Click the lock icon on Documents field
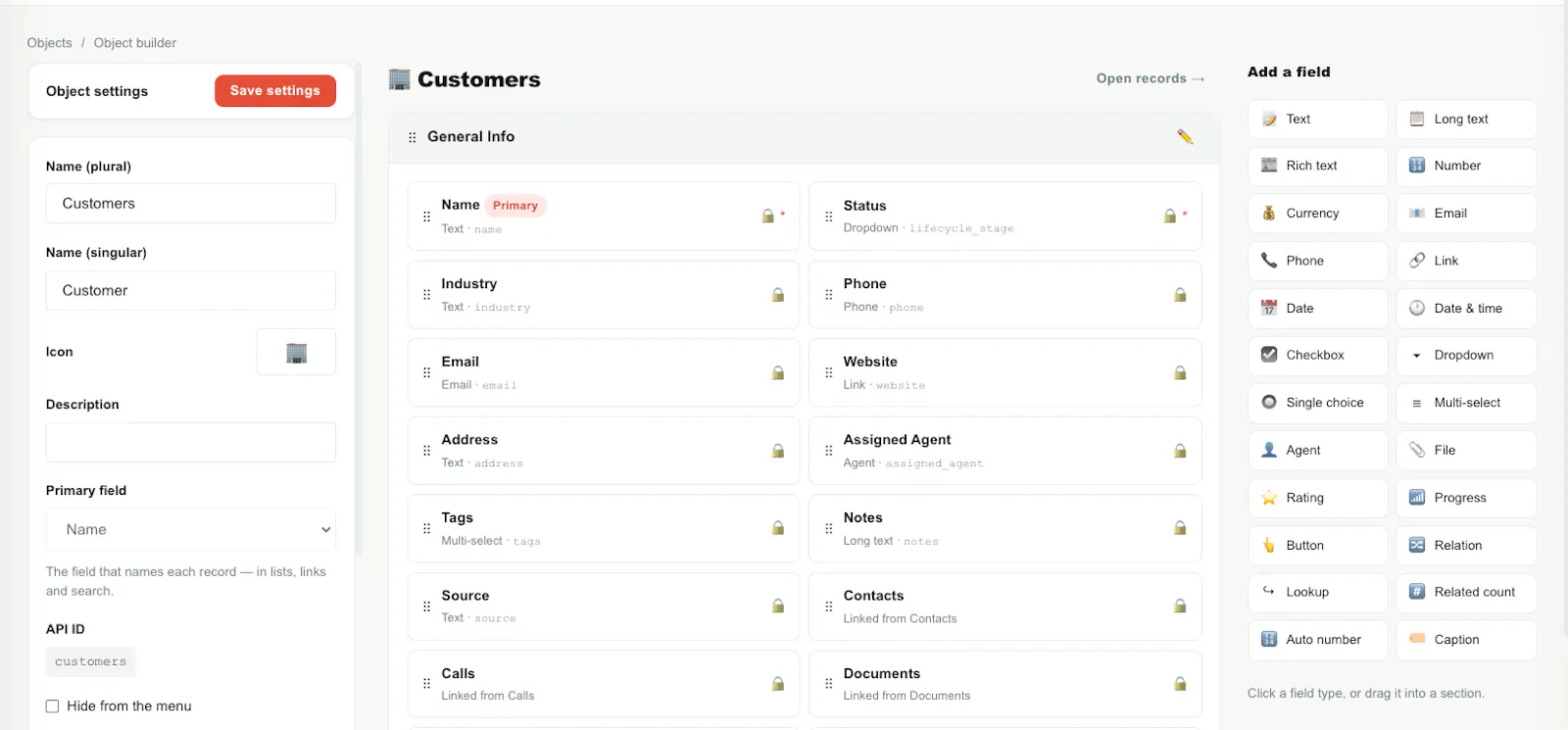1568x730 pixels. tap(1180, 684)
